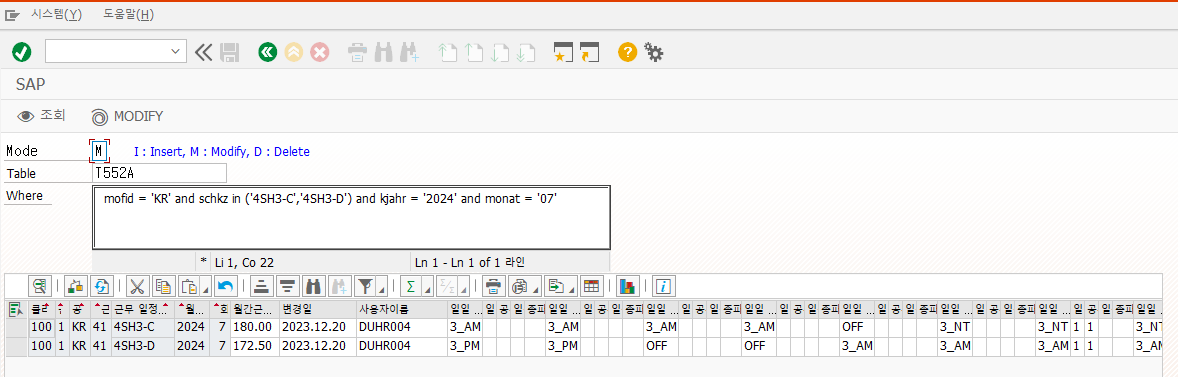Screen dimensions: 1178x377
Task: Select the row of schedule 4SH3-D
Action: (x=17, y=345)
